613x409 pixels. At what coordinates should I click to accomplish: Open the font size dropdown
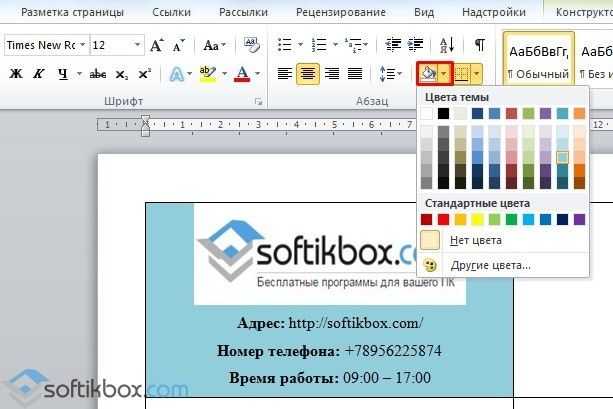click(137, 45)
